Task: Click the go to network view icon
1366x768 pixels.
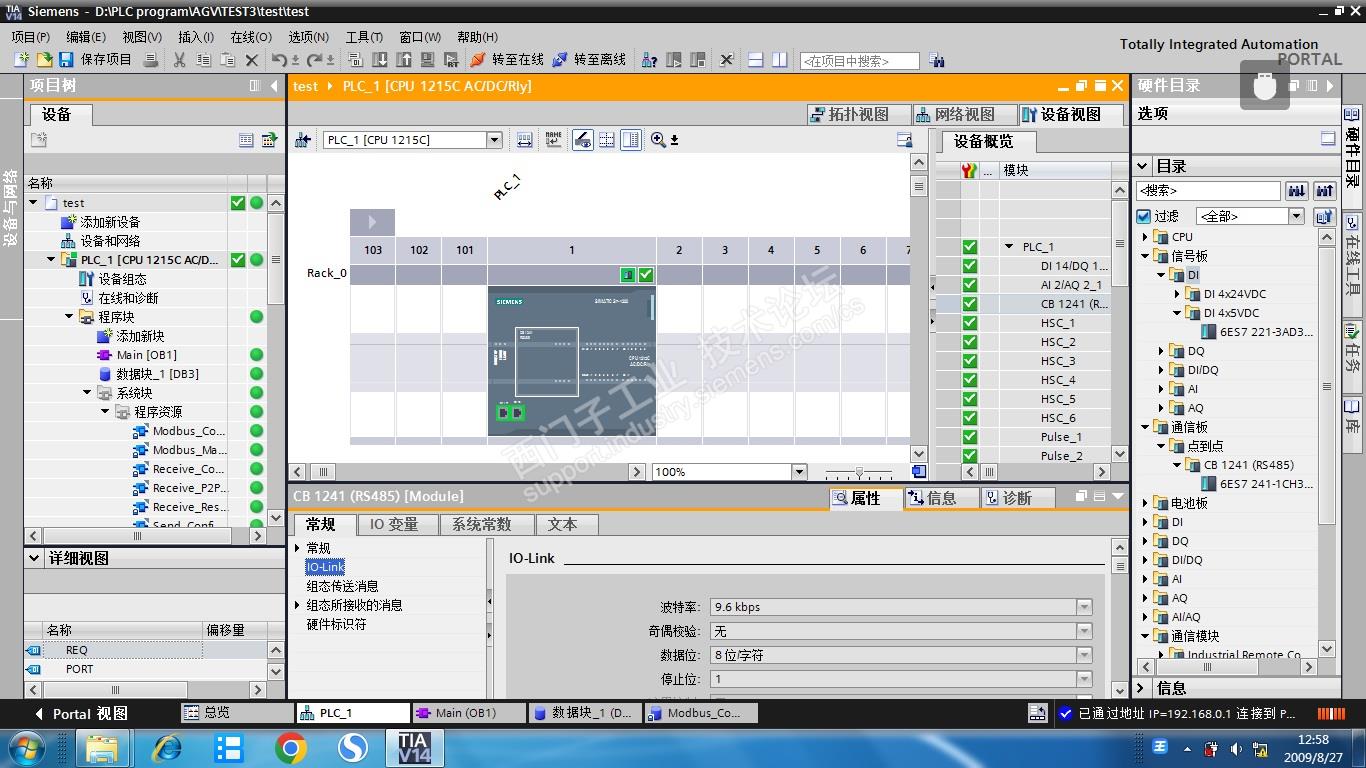Action: pyautogui.click(x=302, y=140)
